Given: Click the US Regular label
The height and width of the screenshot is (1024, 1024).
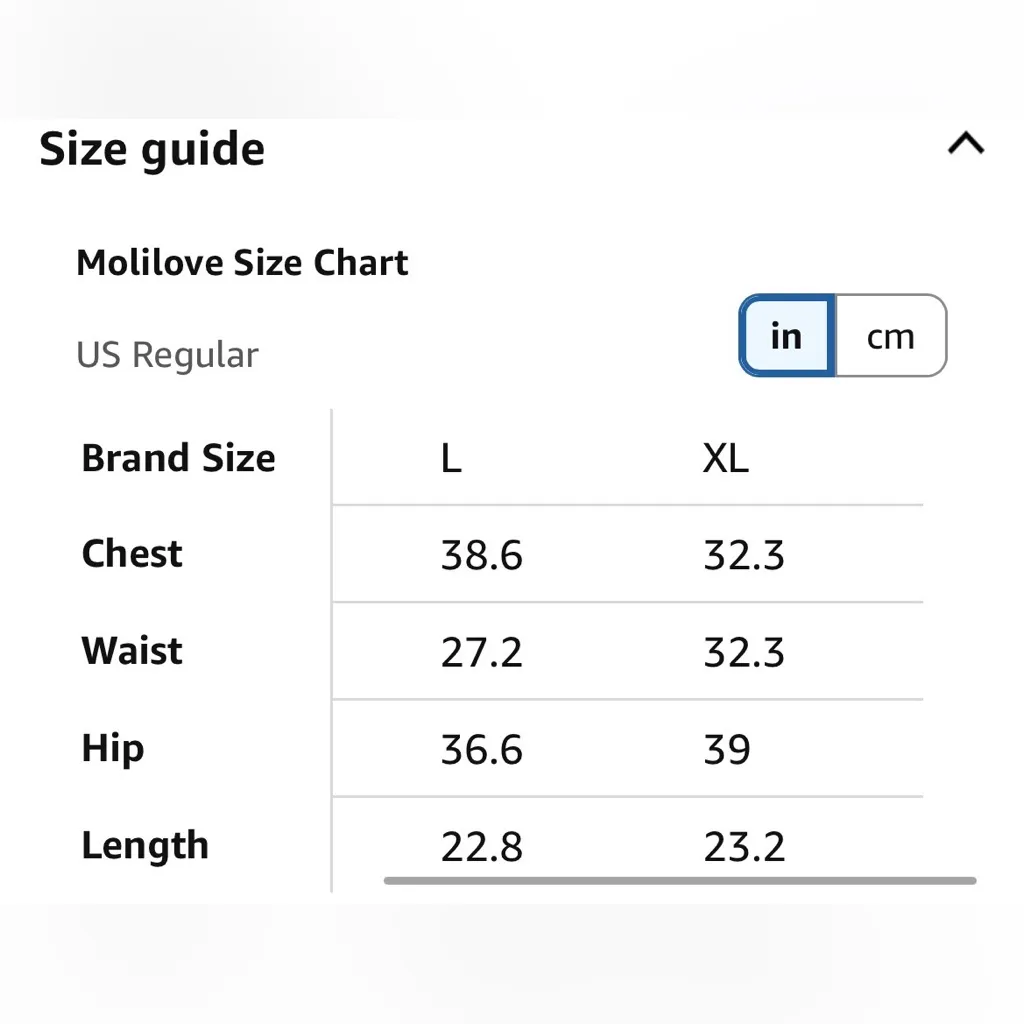Looking at the screenshot, I should (x=167, y=355).
